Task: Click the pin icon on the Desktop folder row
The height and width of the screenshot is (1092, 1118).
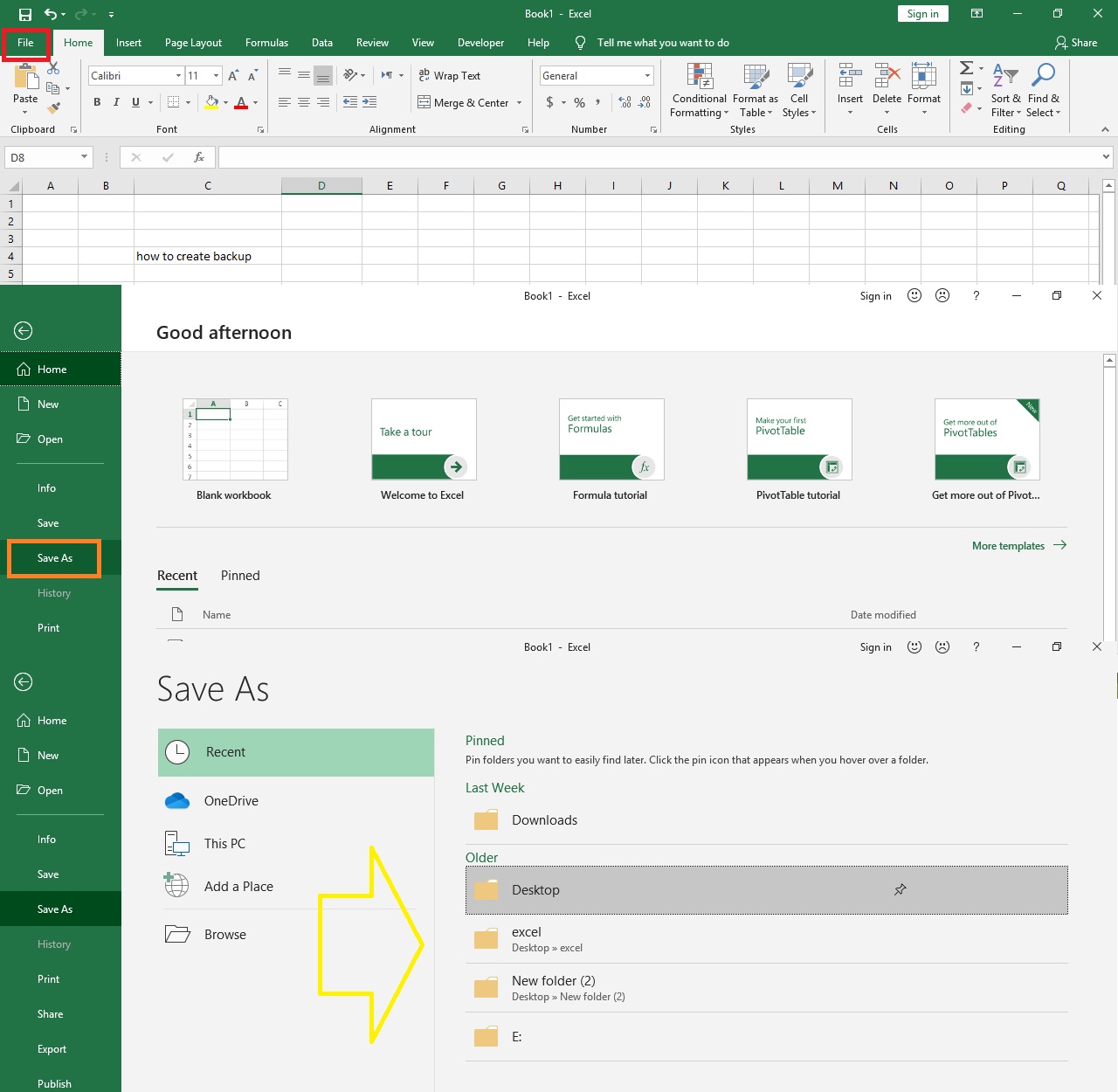Action: click(x=901, y=889)
